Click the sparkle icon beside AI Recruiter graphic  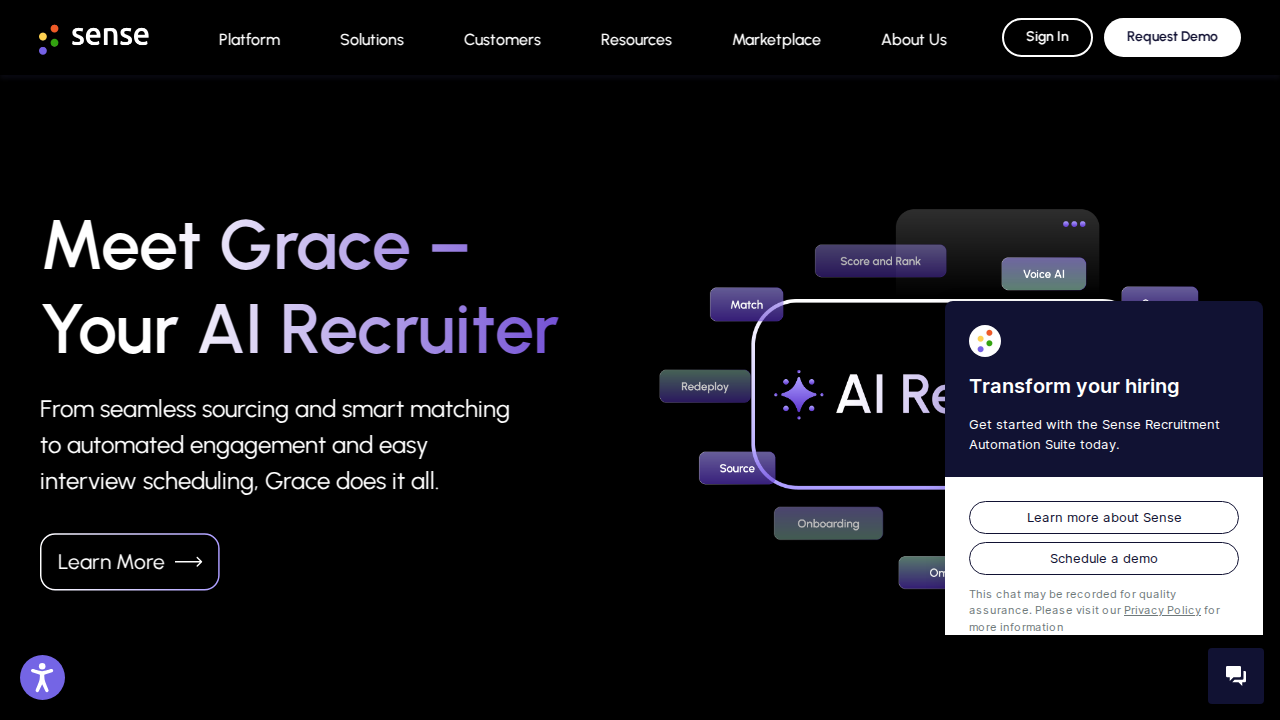pos(799,395)
